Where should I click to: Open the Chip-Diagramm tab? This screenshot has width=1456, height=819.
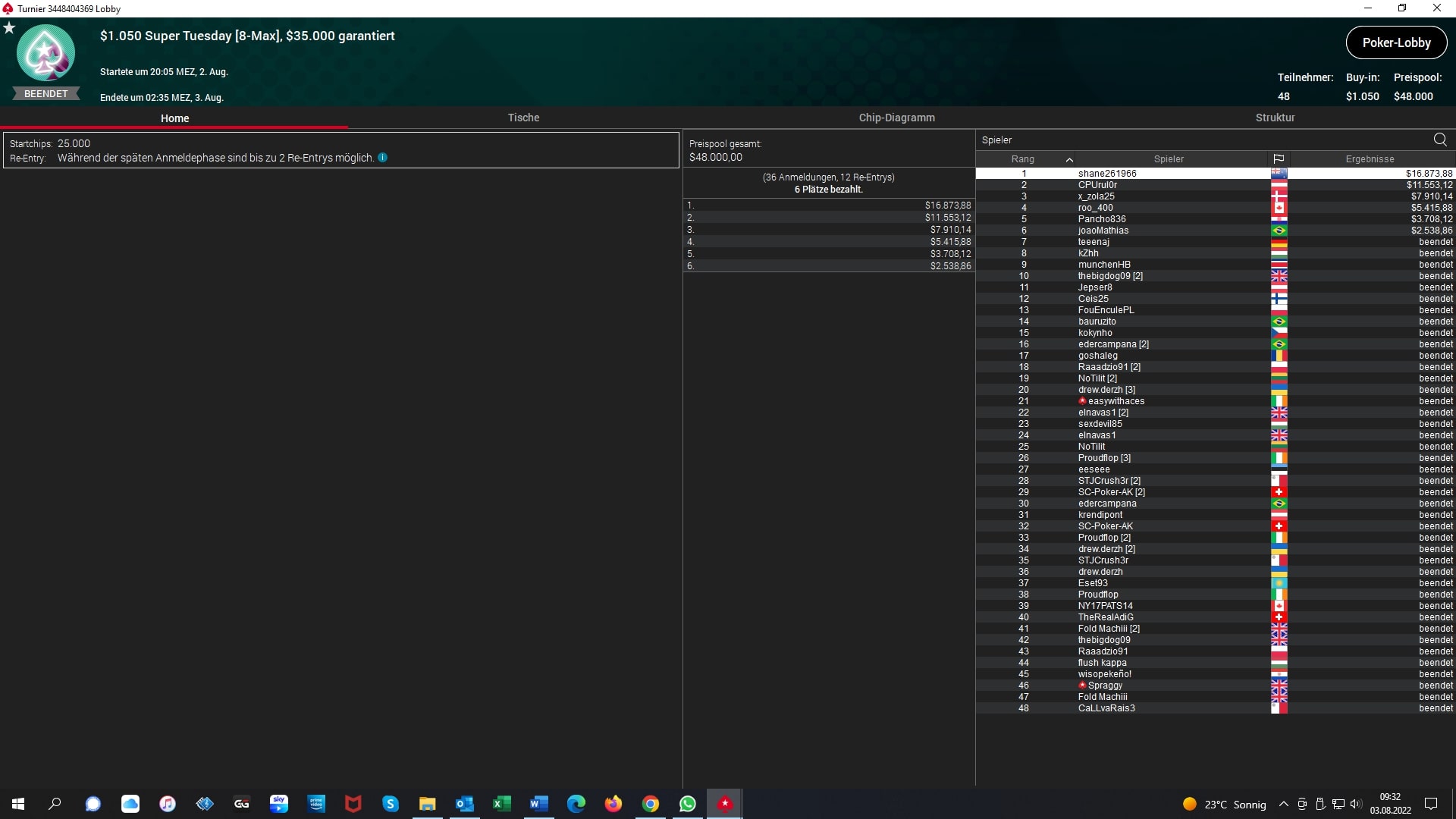click(x=896, y=118)
